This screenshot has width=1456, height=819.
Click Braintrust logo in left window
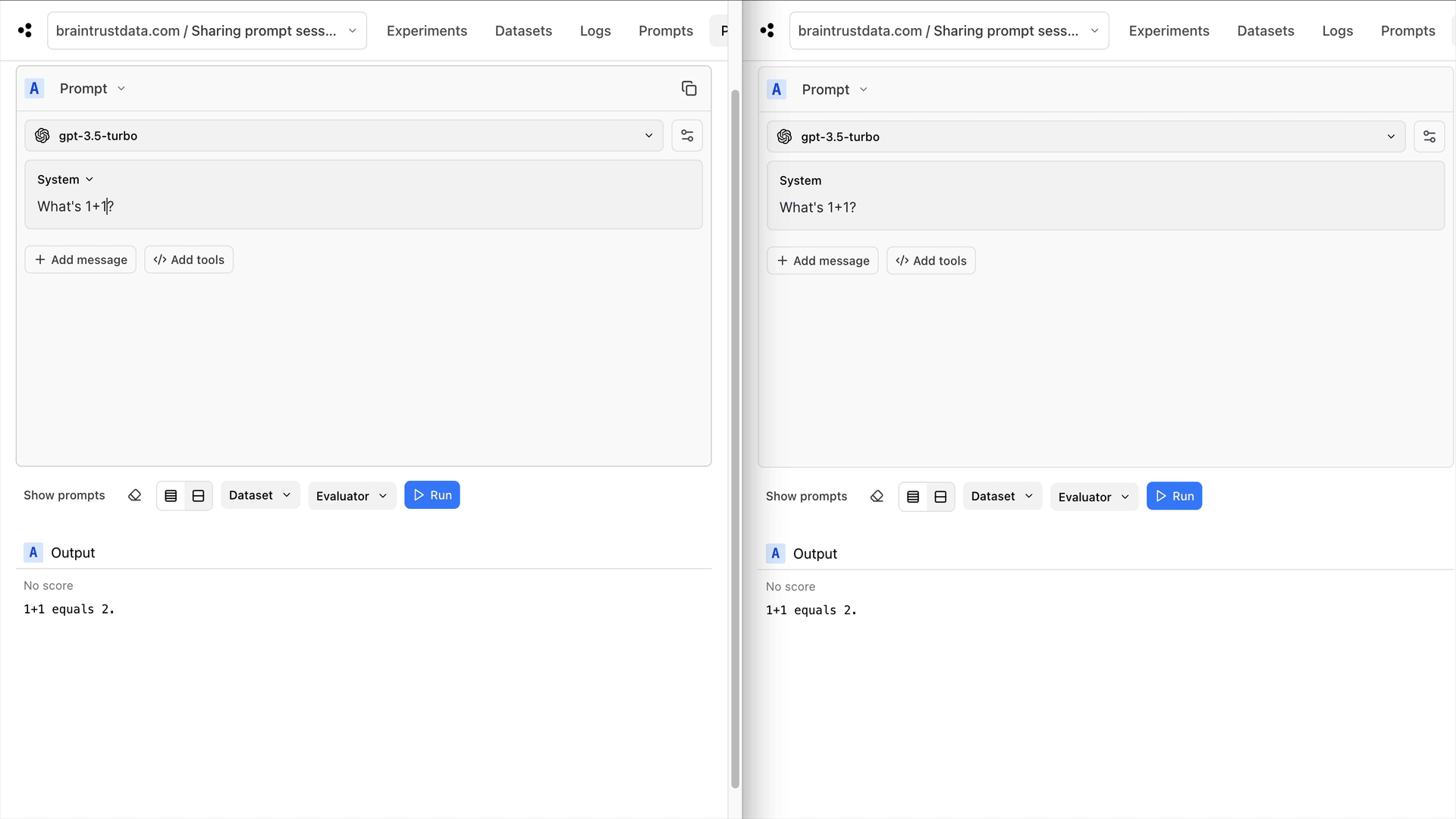pos(25,30)
